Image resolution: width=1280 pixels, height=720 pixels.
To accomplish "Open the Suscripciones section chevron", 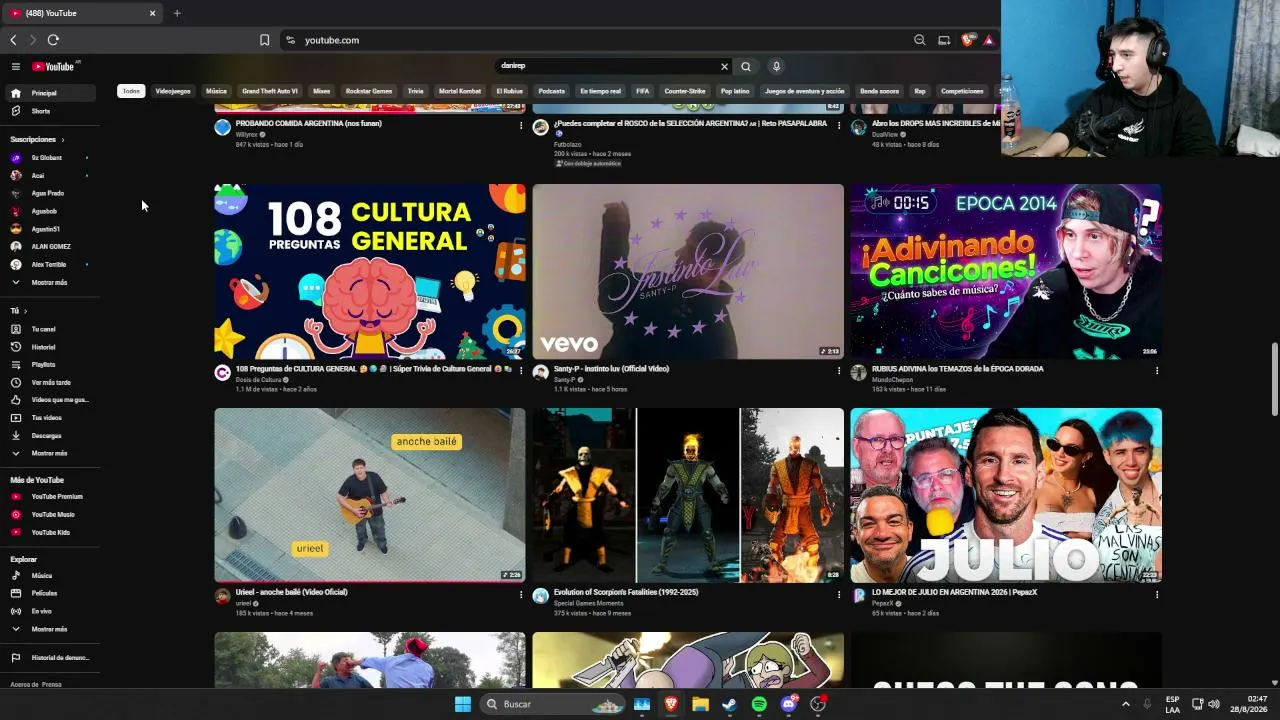I will pyautogui.click(x=62, y=140).
